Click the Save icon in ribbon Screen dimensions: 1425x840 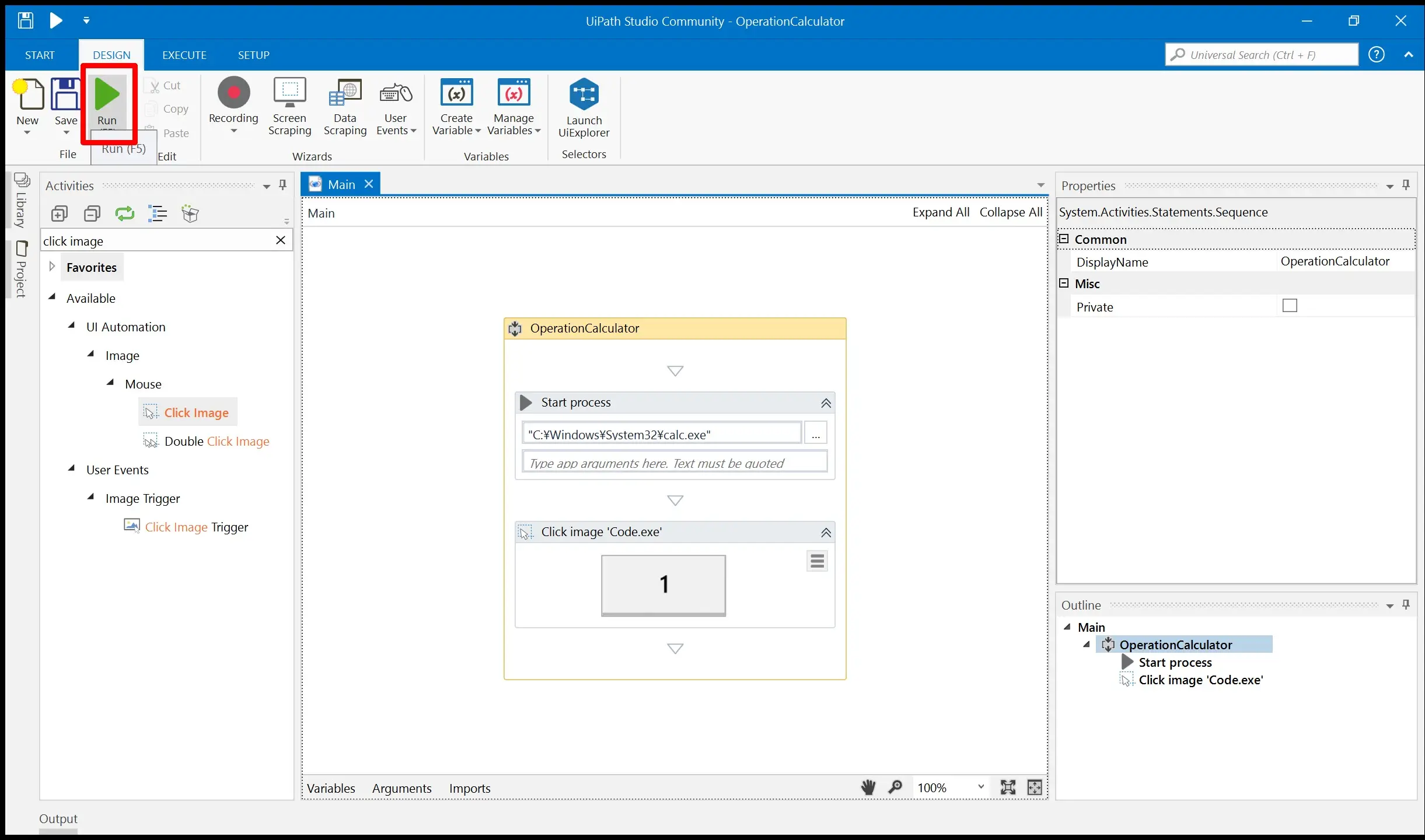[65, 94]
